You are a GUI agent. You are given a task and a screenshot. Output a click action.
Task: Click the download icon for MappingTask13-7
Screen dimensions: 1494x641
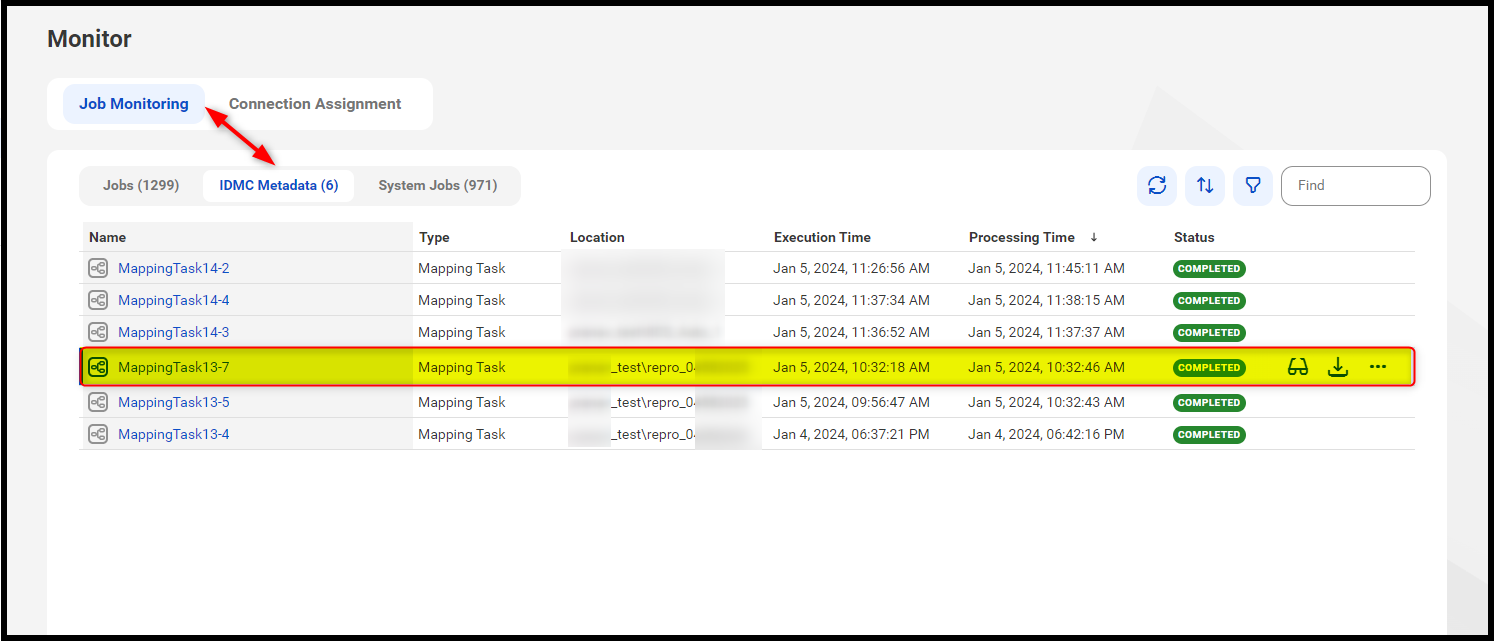click(1338, 367)
